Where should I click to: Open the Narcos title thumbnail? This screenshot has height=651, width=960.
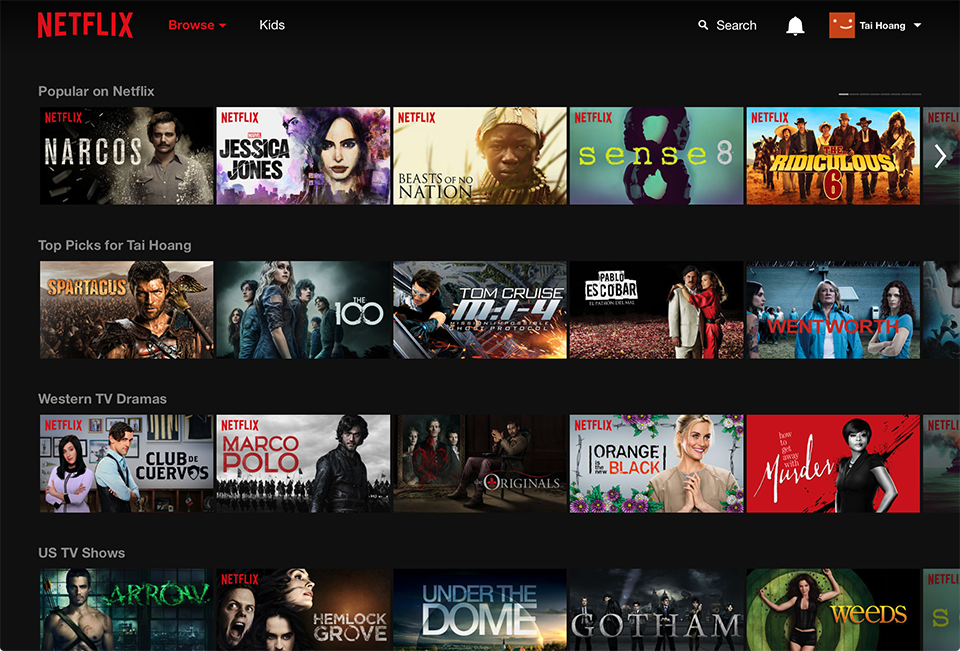[127, 156]
